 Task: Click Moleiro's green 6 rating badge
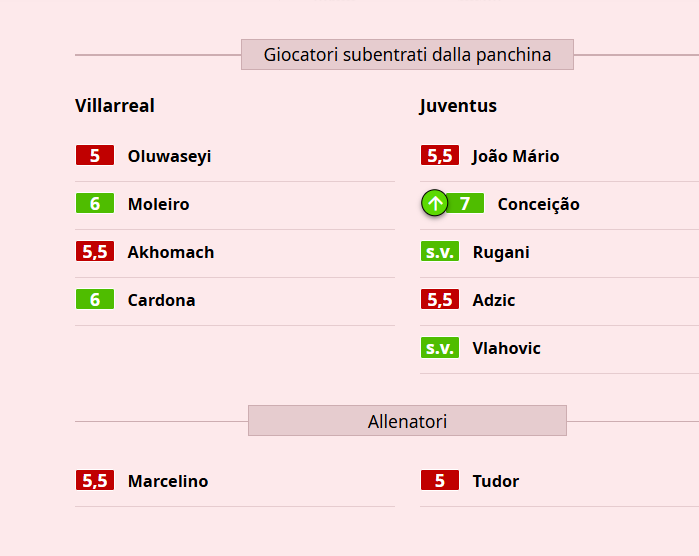[x=95, y=204]
